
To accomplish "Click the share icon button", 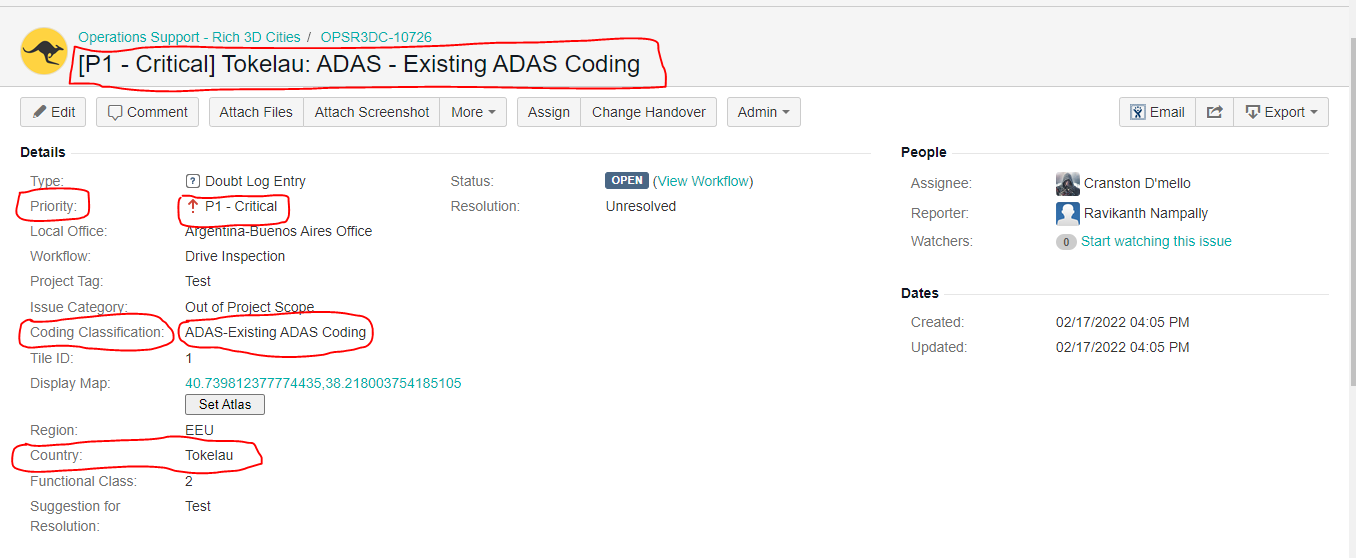I will click(x=1214, y=112).
